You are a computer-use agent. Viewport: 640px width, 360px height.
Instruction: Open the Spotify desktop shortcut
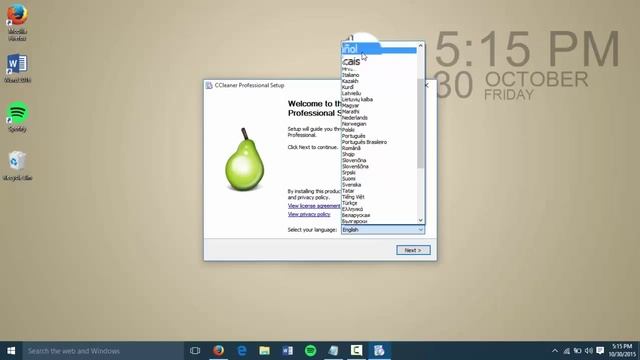pos(17,117)
